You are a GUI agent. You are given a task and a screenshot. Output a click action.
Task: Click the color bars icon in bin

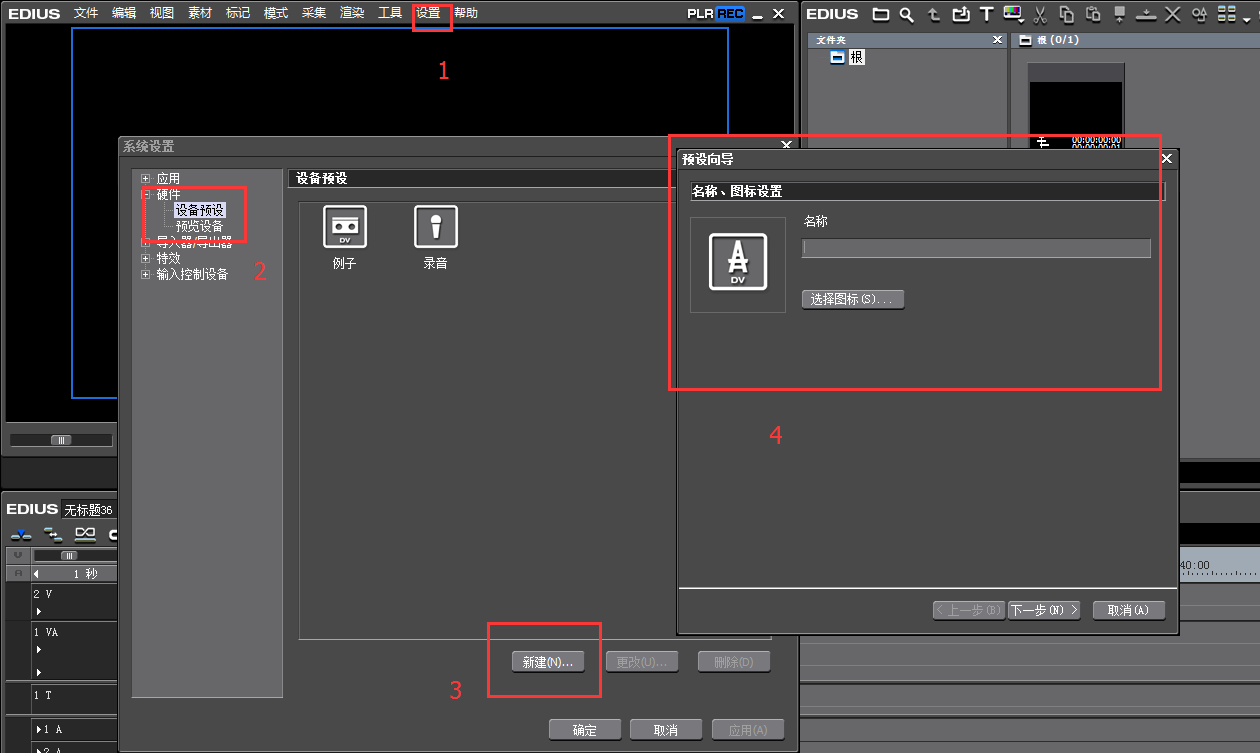click(x=1011, y=13)
